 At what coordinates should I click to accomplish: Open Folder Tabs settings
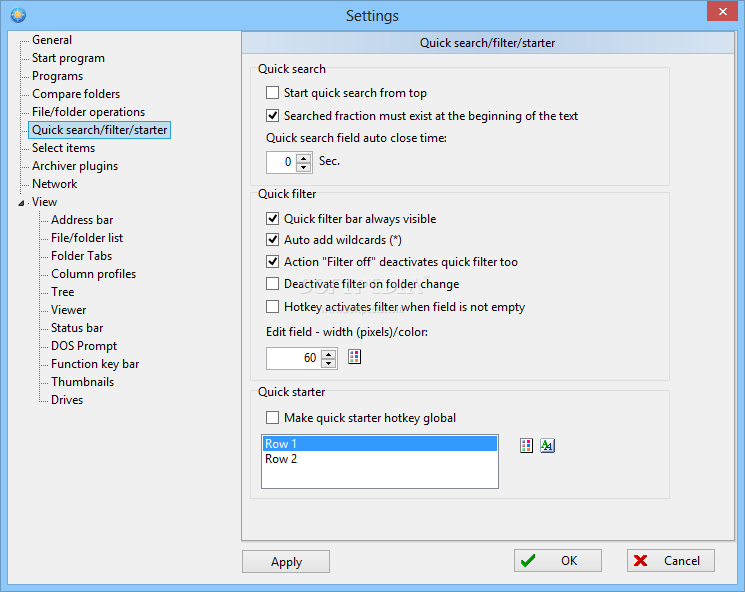click(82, 256)
